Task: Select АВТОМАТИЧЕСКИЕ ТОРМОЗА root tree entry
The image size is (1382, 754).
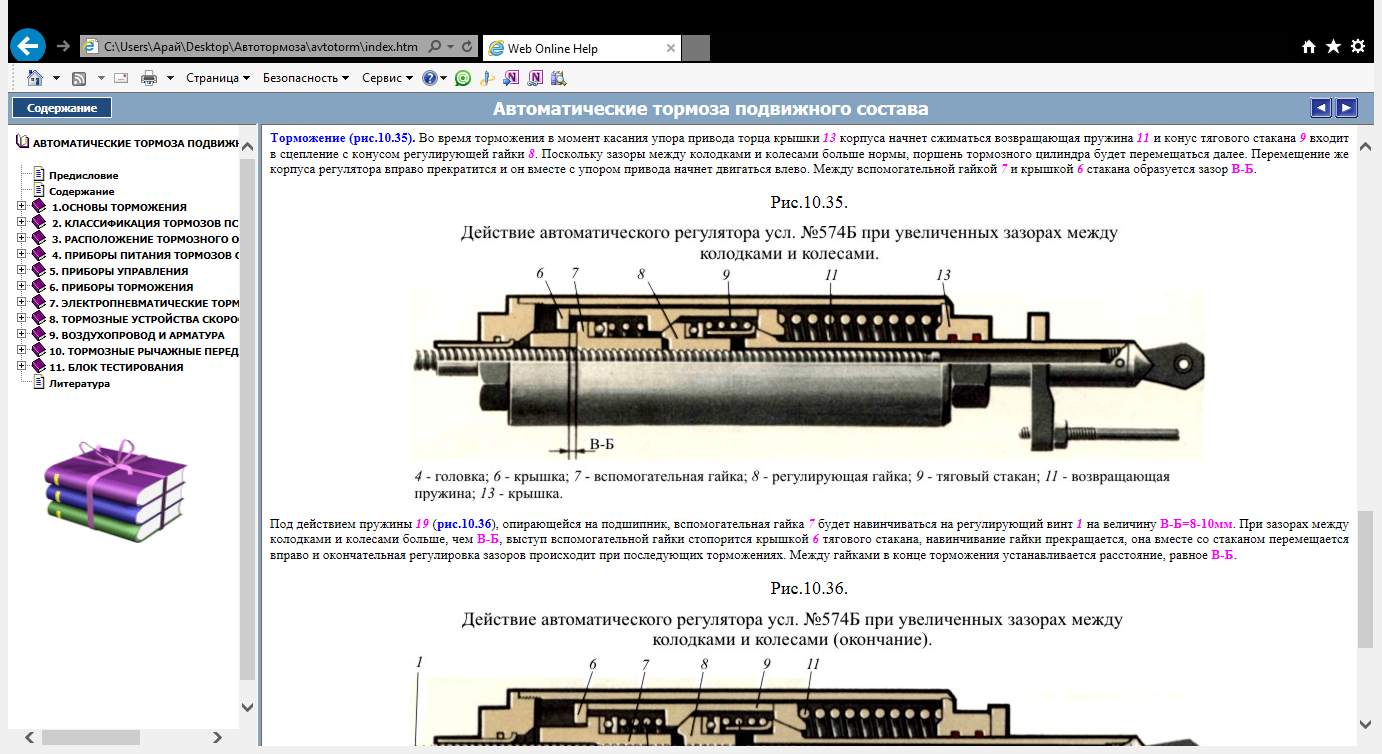Action: click(136, 143)
